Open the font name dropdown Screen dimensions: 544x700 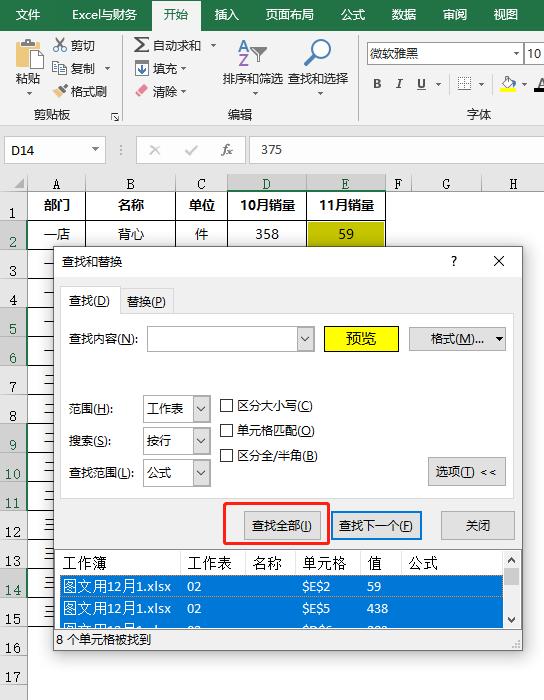pos(516,54)
